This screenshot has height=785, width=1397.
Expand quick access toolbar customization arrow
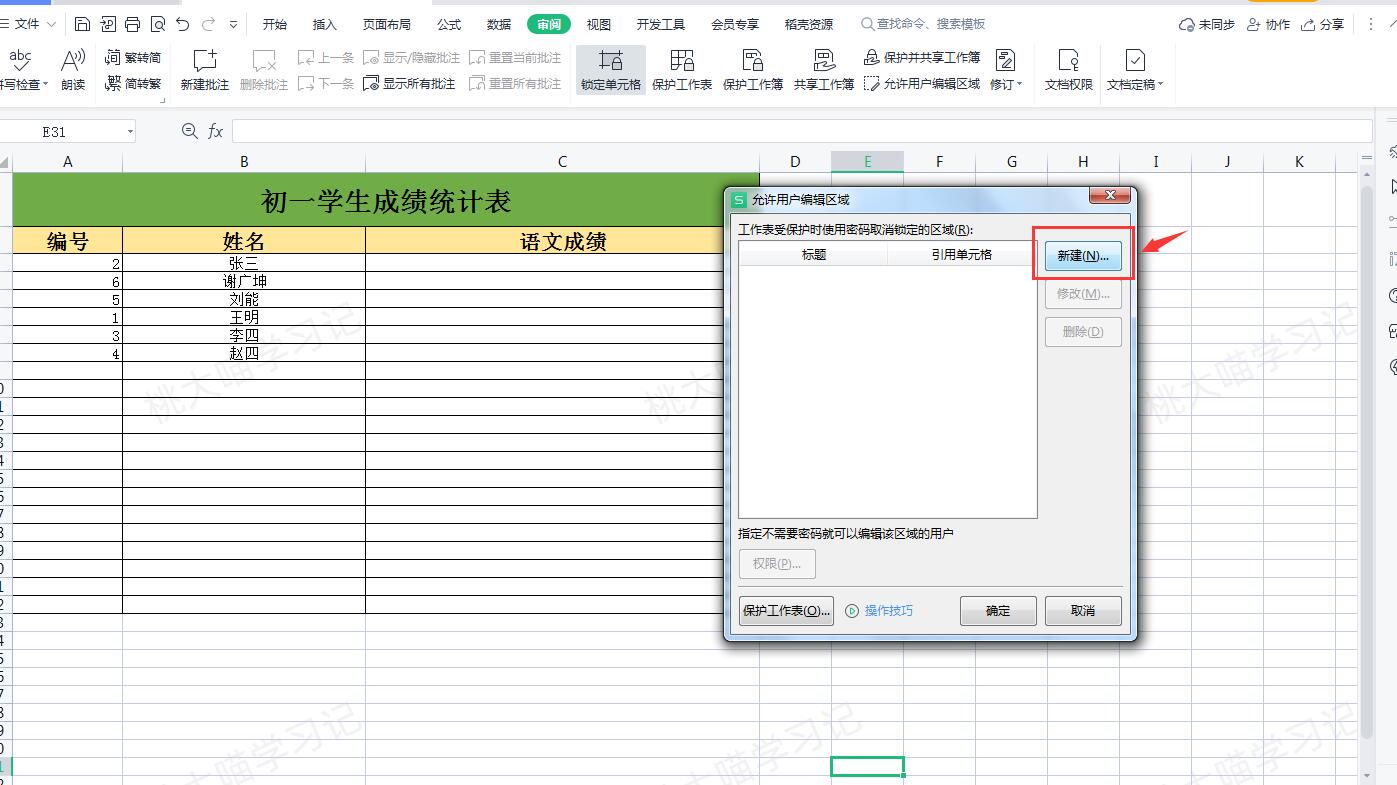[x=234, y=24]
